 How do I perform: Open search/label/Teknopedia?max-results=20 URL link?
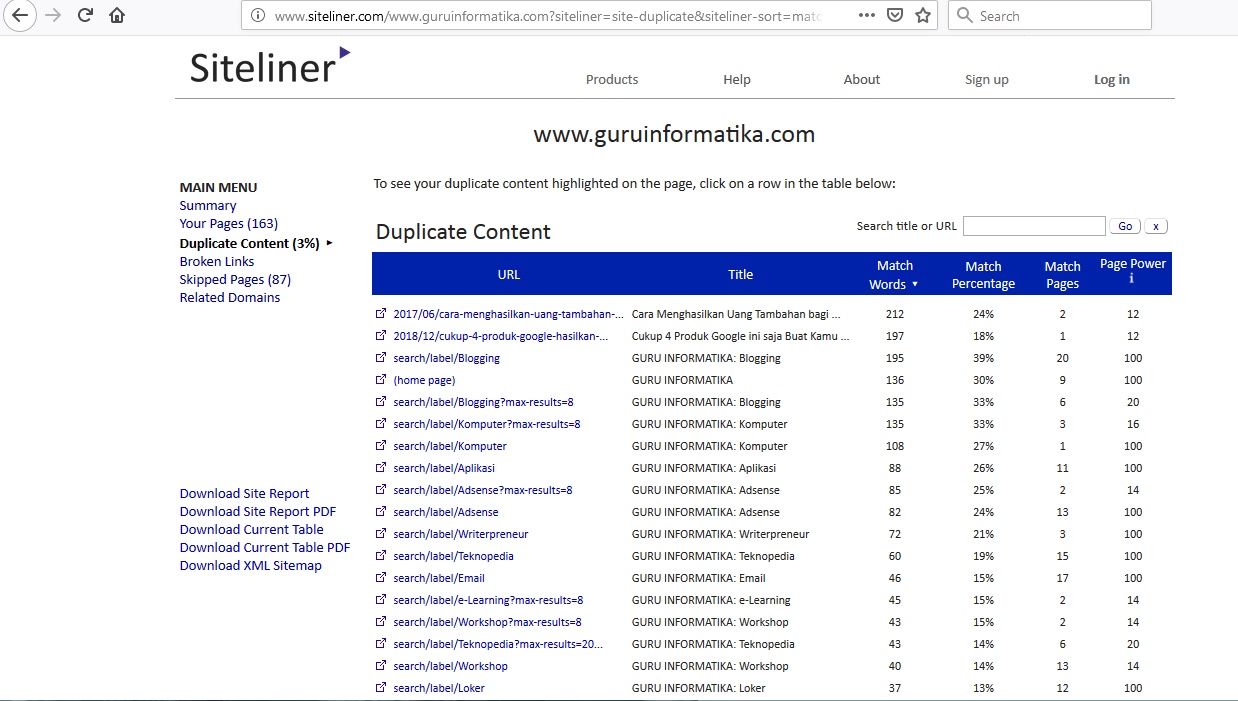pos(498,644)
